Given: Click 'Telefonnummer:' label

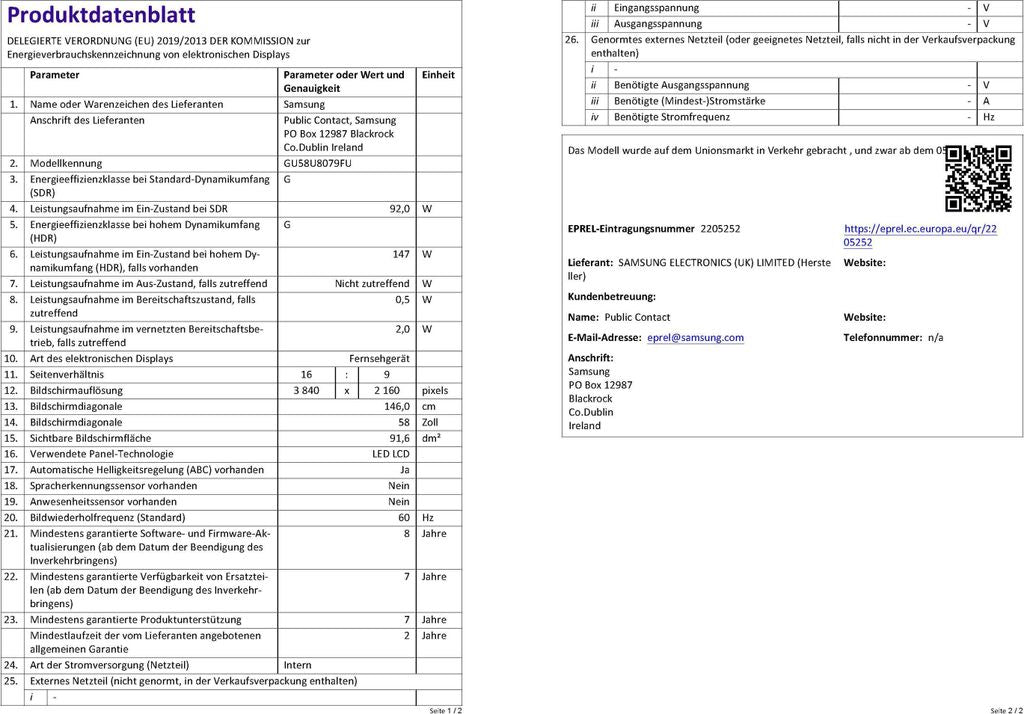Looking at the screenshot, I should [x=883, y=338].
